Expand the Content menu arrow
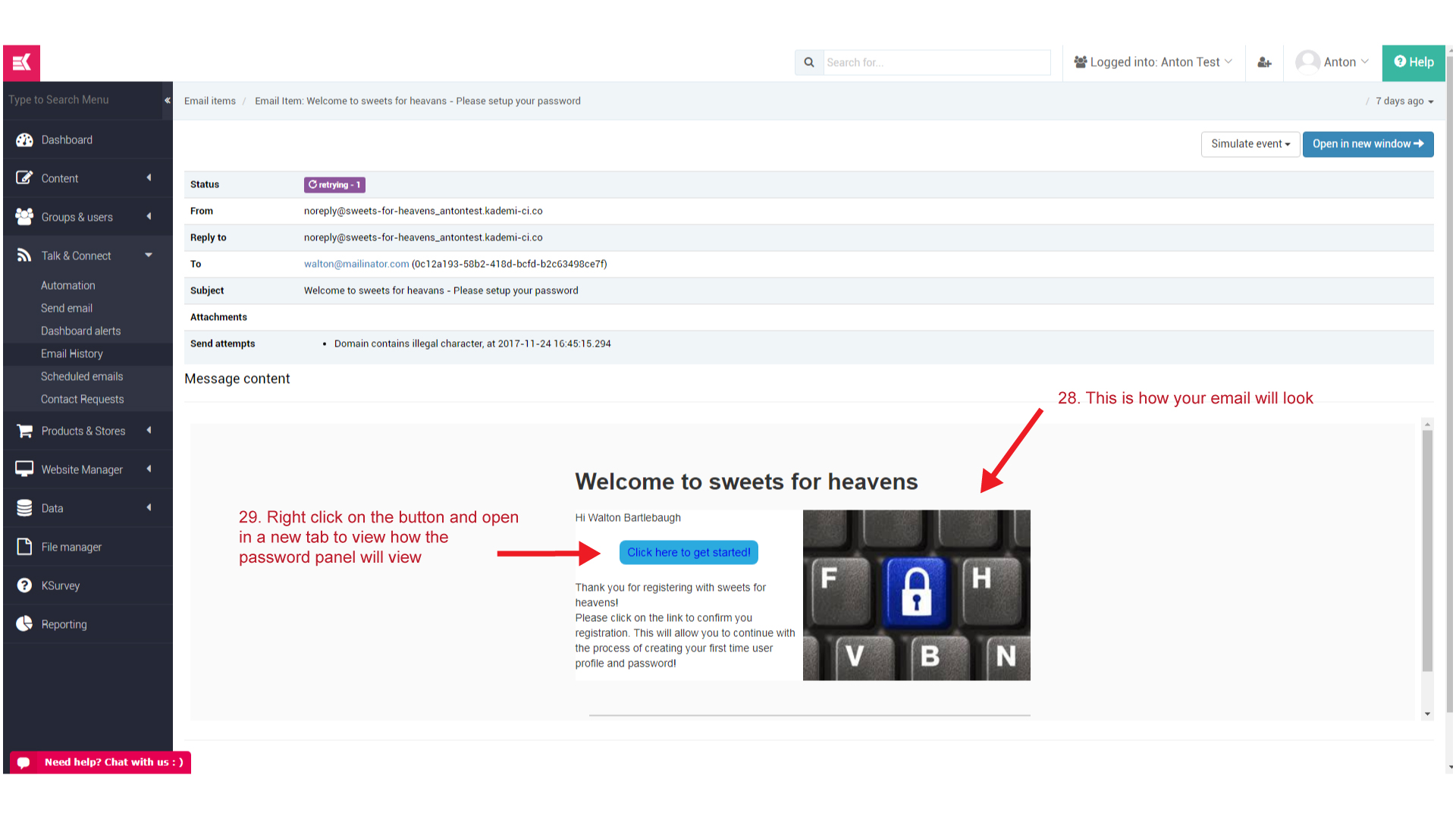Screen dimensions: 1456x819 click(149, 177)
